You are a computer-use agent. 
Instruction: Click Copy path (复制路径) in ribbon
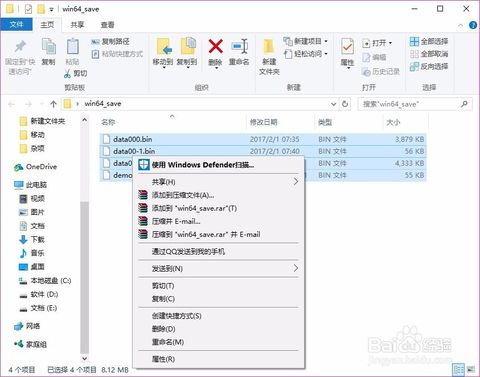[110, 42]
